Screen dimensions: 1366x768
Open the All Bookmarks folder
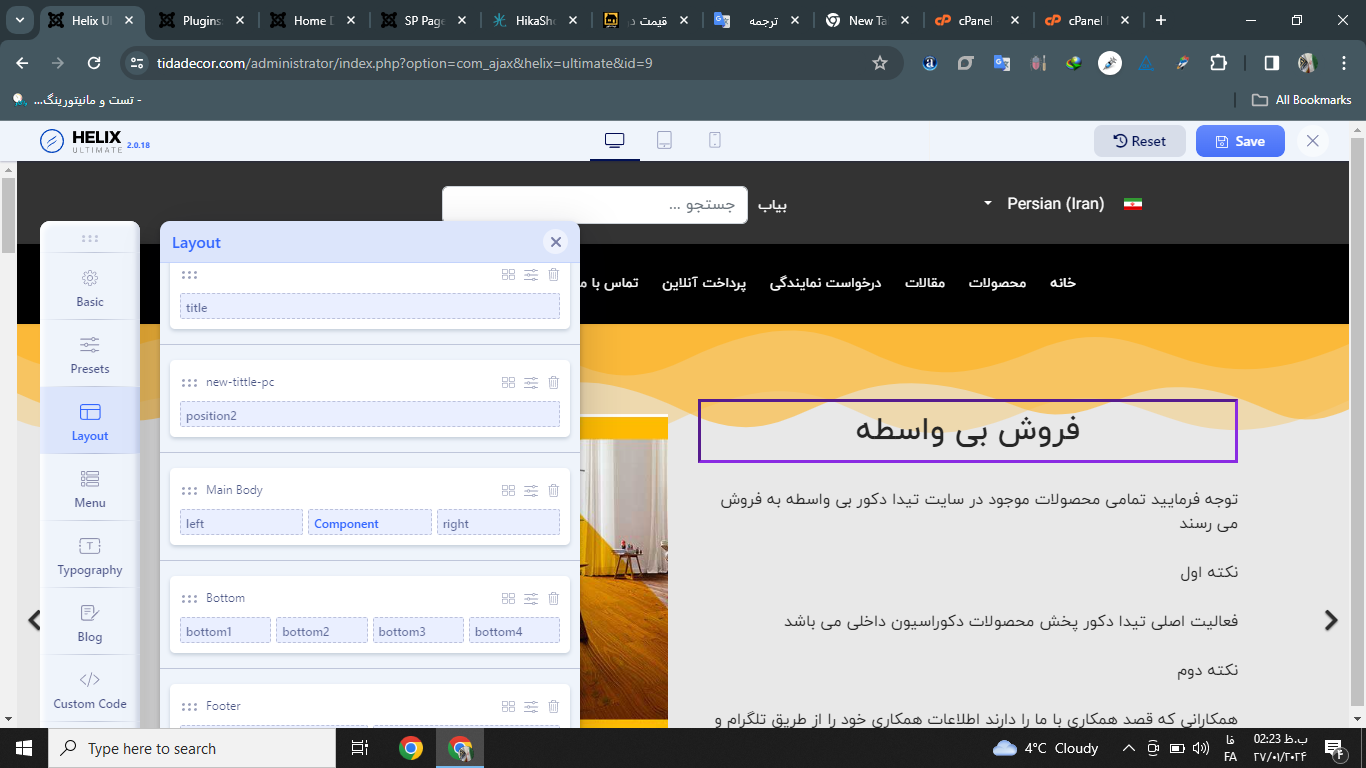click(1302, 100)
